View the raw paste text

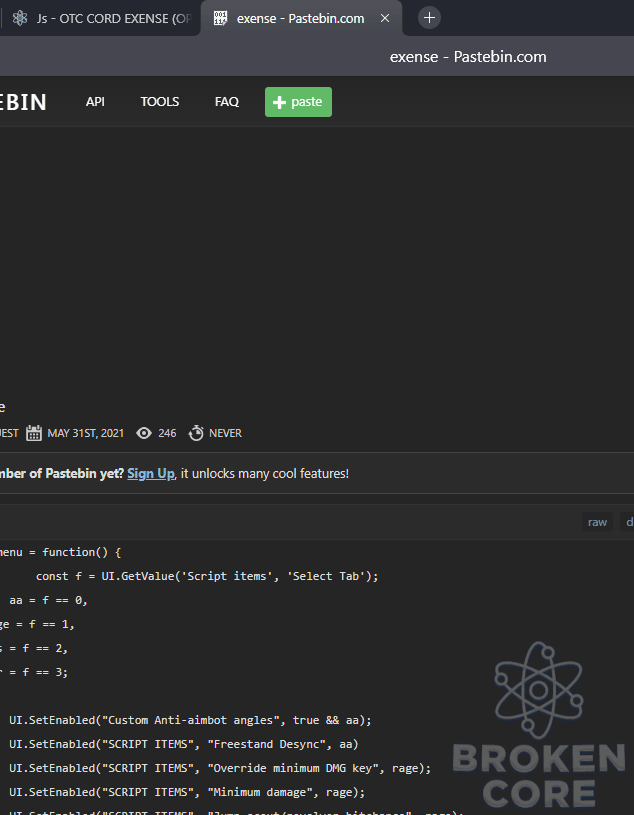coord(597,522)
